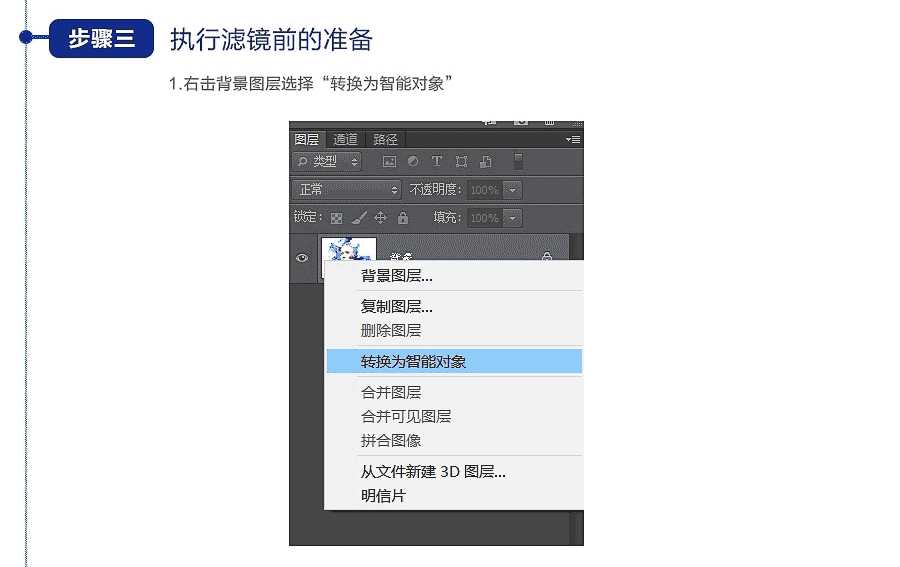This screenshot has width=900, height=567.
Task: Toggle the layer filtering switch
Action: pos(518,161)
